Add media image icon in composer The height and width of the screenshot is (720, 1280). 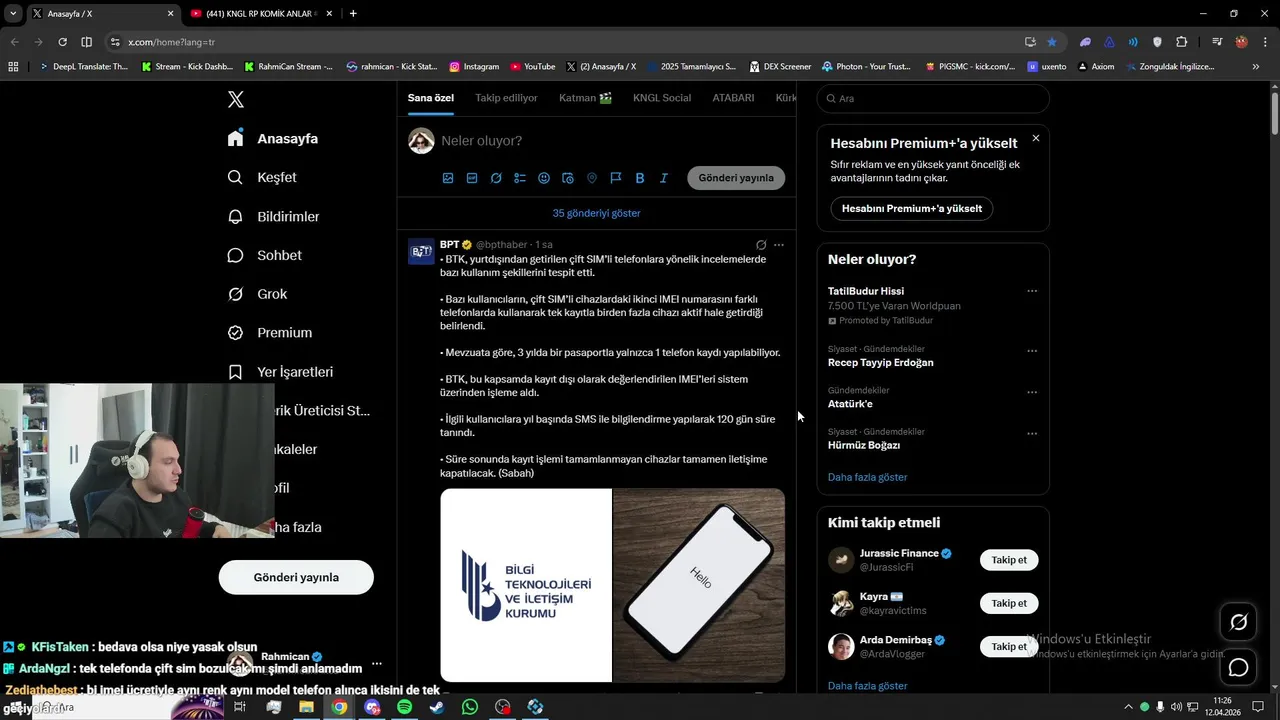click(x=448, y=178)
